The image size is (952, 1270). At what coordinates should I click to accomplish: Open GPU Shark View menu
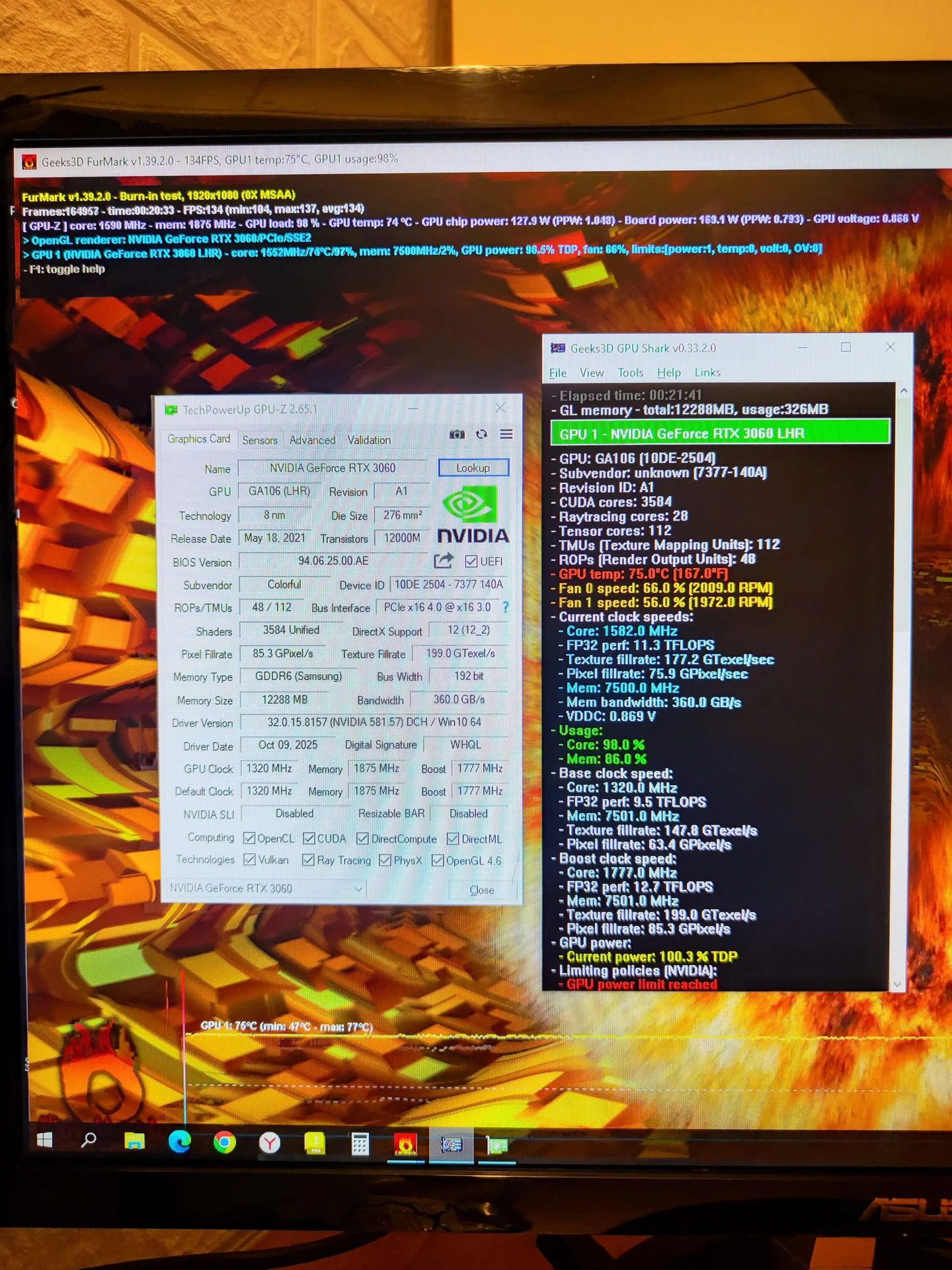tap(592, 373)
